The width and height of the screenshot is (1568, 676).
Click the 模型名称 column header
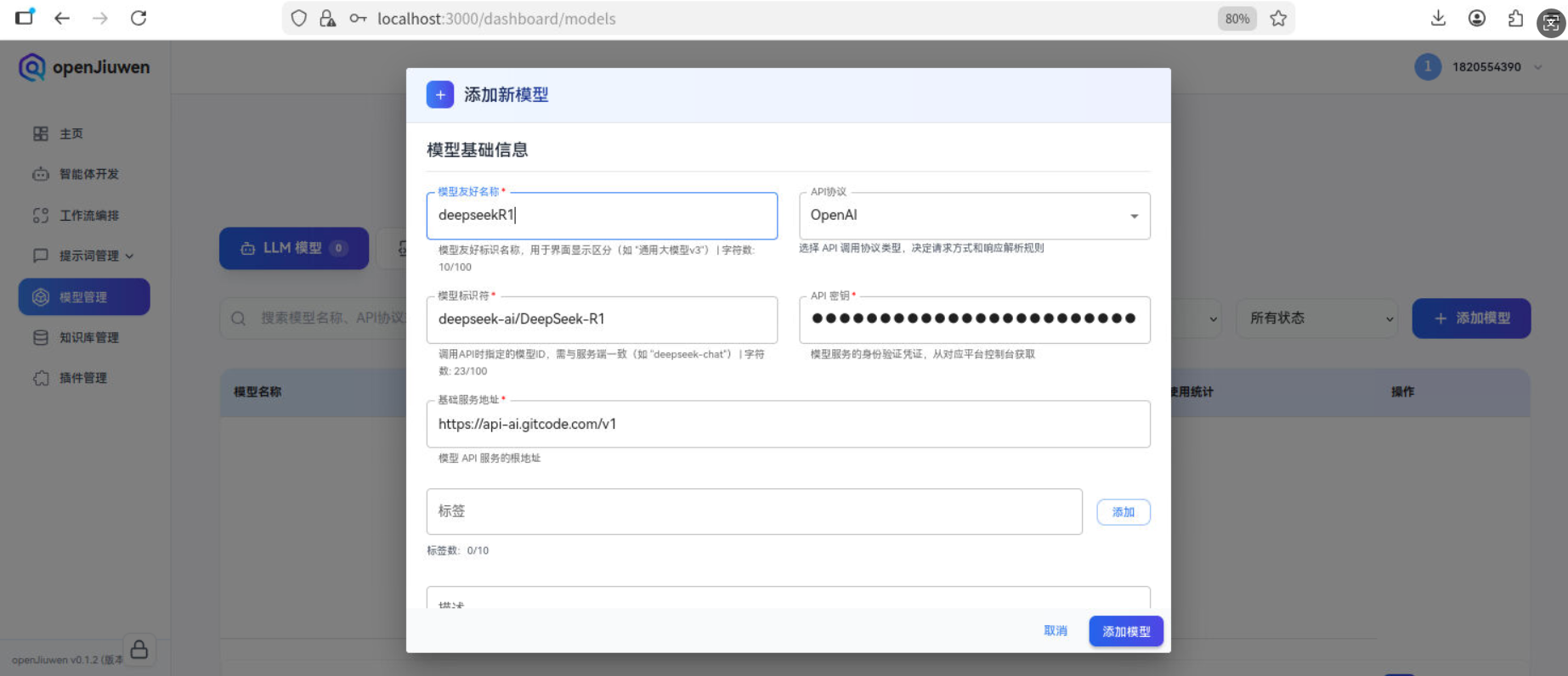pyautogui.click(x=258, y=392)
